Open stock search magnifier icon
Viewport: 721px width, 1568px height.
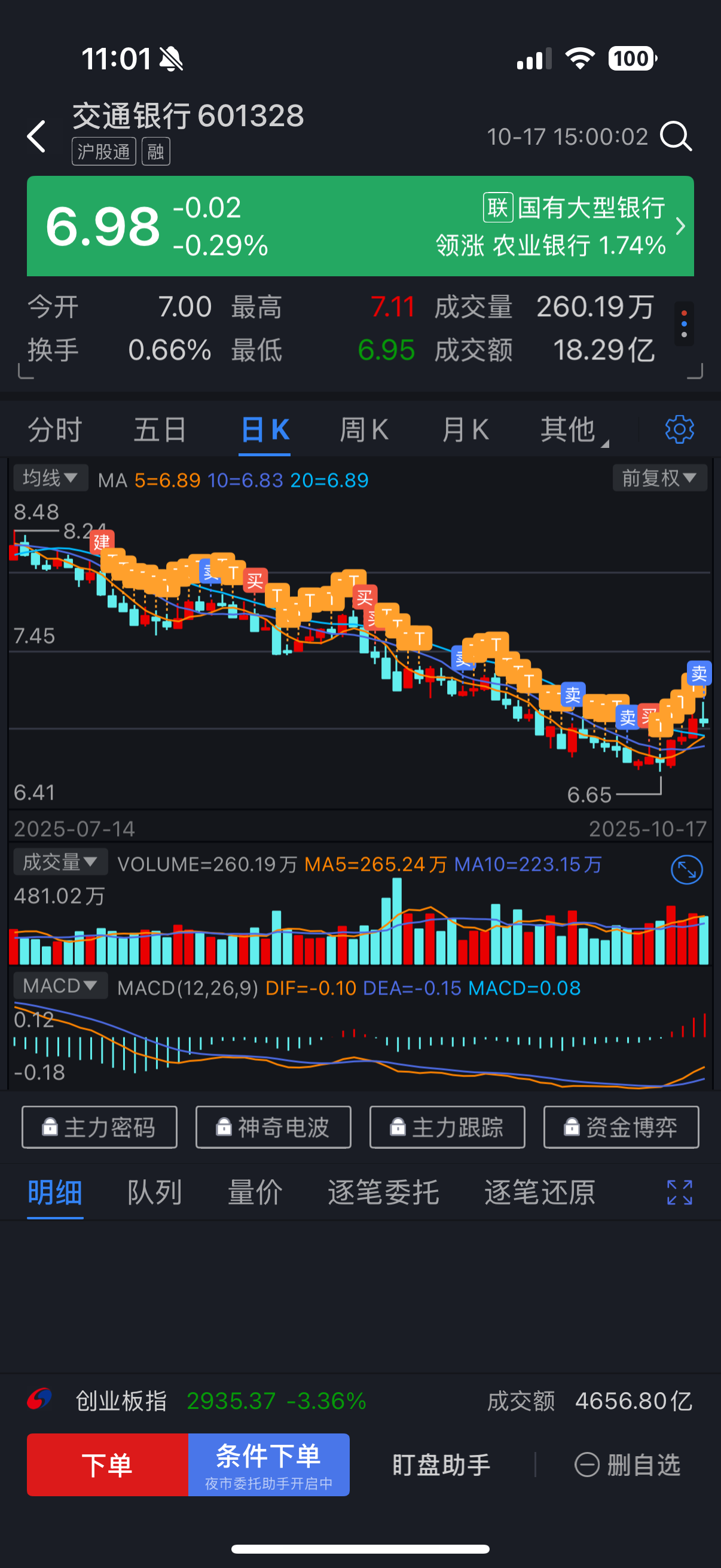click(676, 136)
